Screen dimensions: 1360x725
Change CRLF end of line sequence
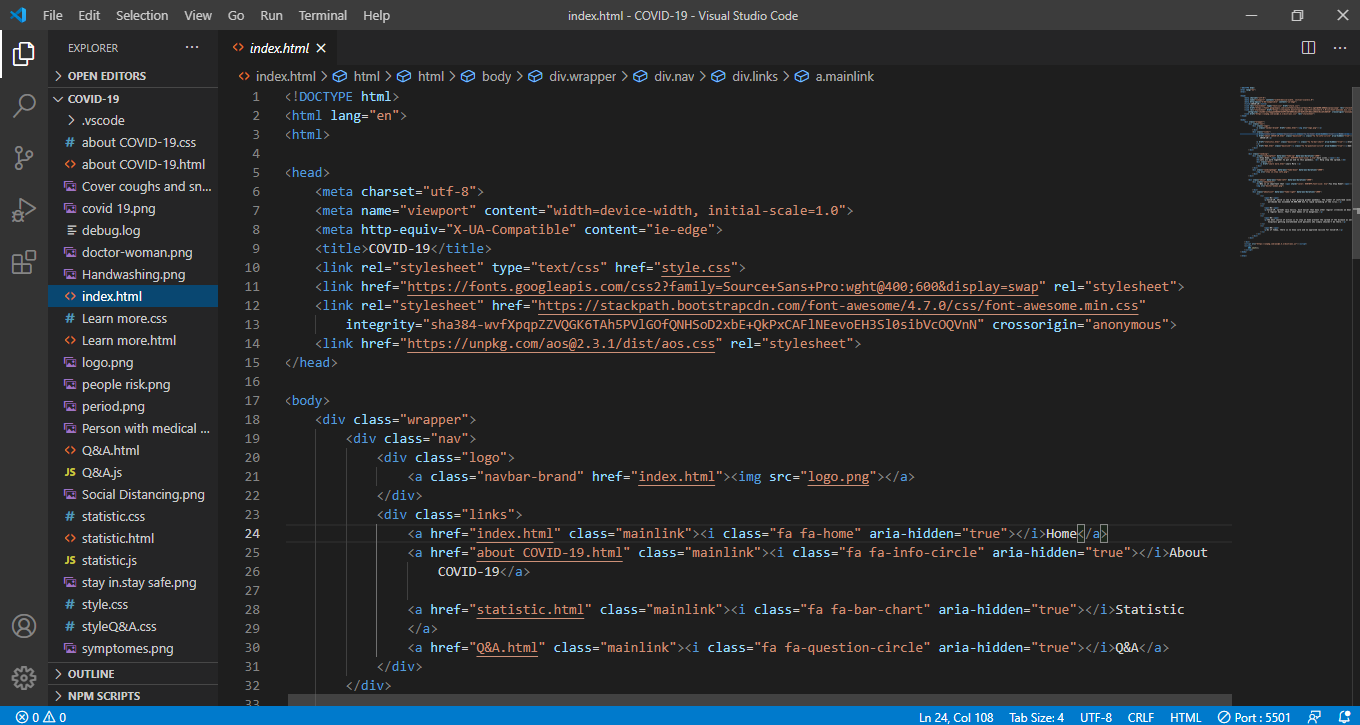click(x=1141, y=717)
